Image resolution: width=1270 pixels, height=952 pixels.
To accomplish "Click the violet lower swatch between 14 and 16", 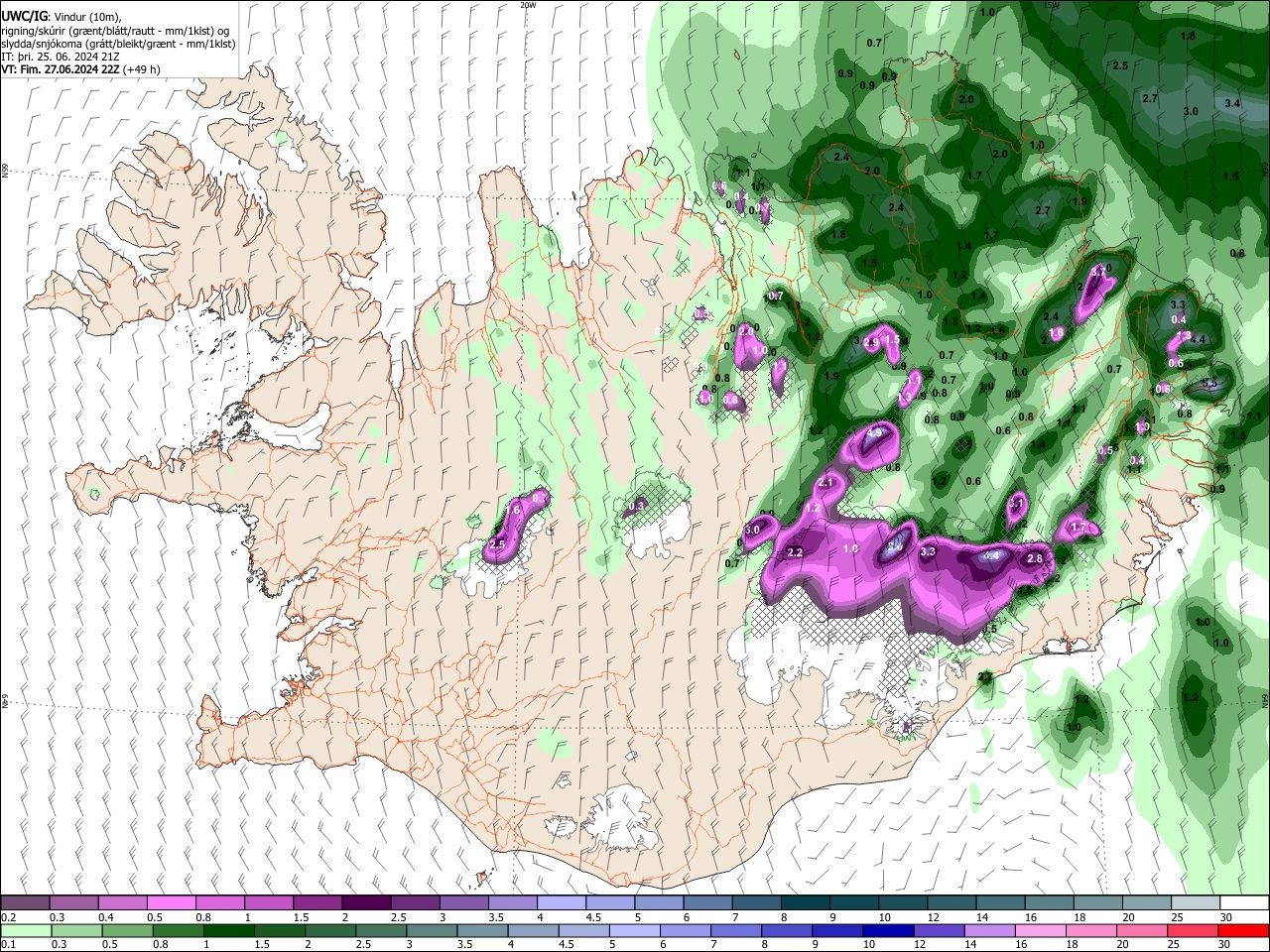I will [988, 931].
